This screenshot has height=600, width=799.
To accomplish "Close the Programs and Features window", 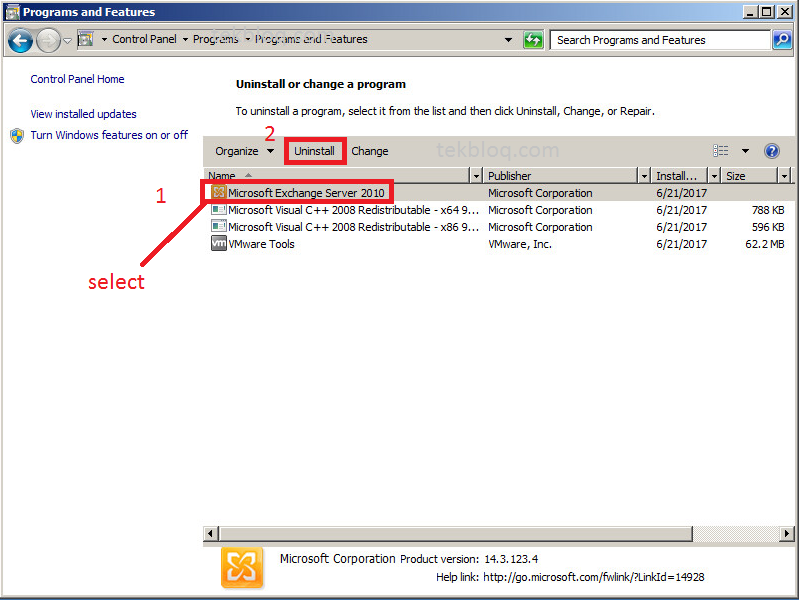I will coord(785,11).
